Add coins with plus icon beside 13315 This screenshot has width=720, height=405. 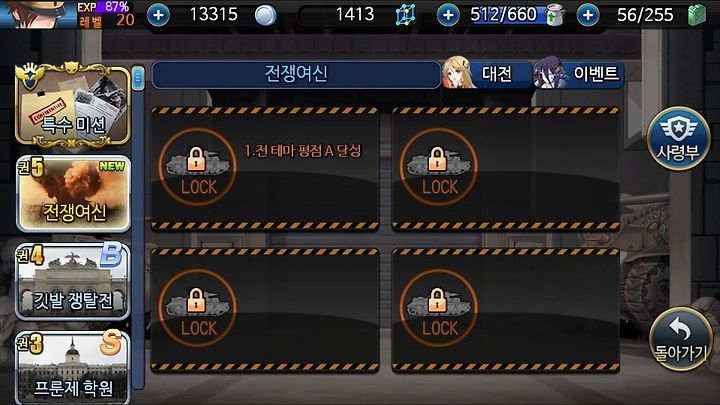click(x=158, y=15)
